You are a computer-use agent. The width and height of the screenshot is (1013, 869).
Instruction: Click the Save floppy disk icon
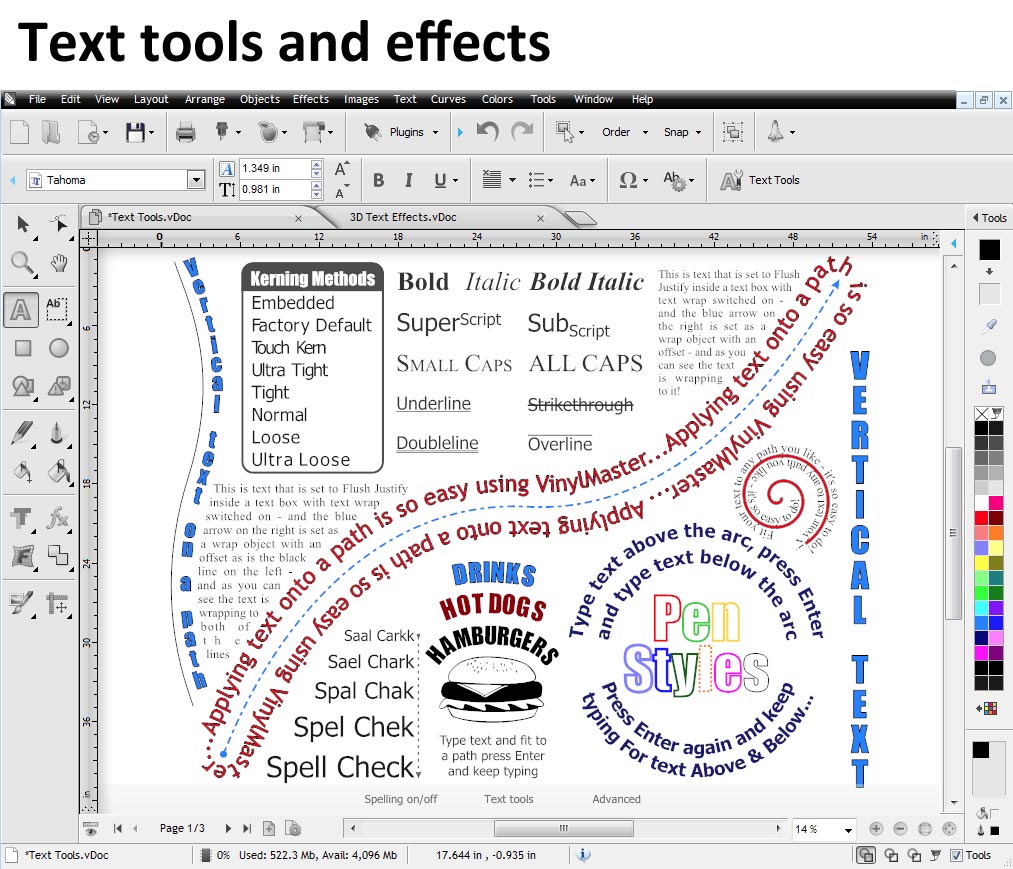coord(136,132)
